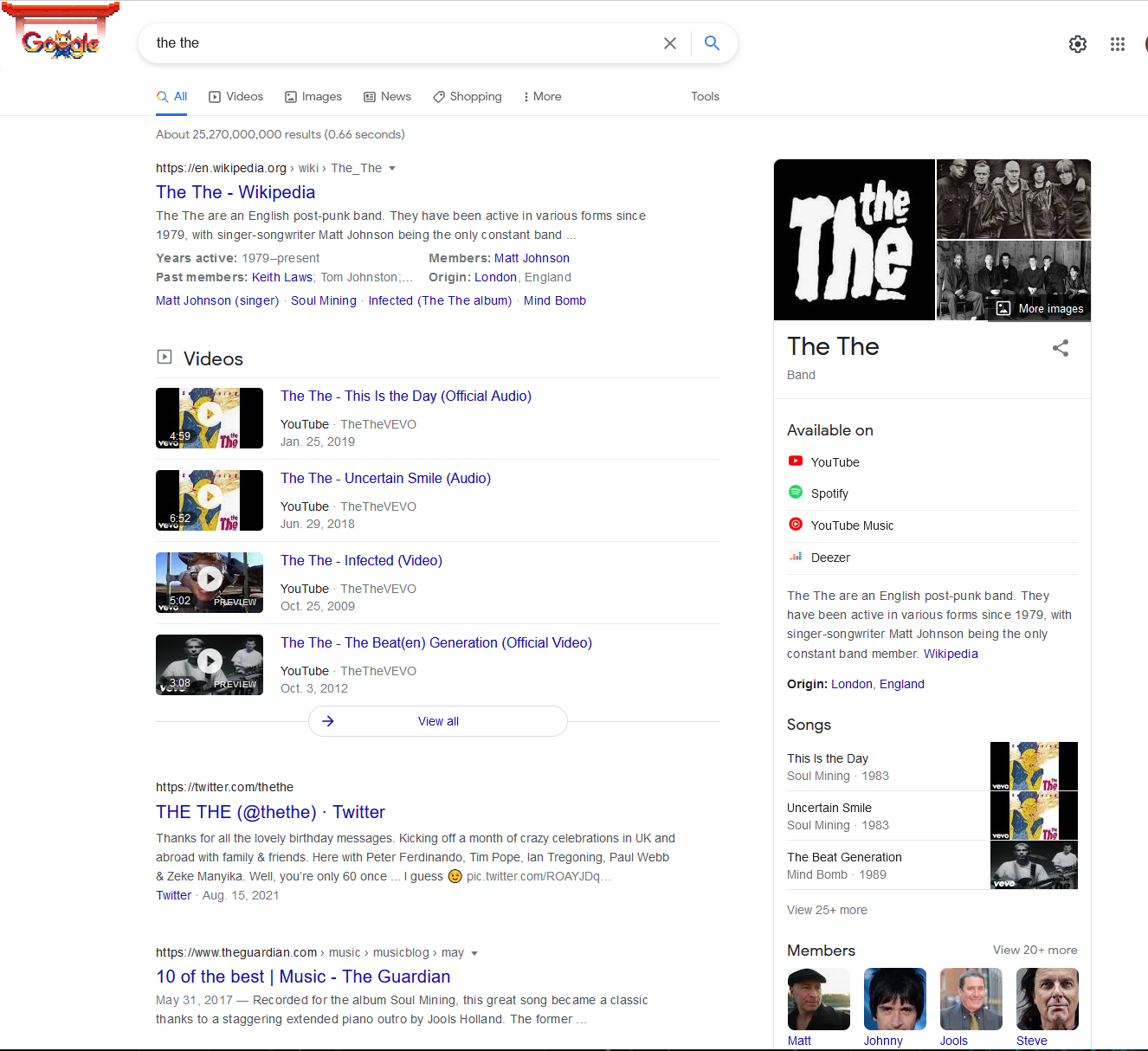This screenshot has height=1051, width=1148.
Task: Open The The - Infected (Video) title
Action: coord(361,560)
